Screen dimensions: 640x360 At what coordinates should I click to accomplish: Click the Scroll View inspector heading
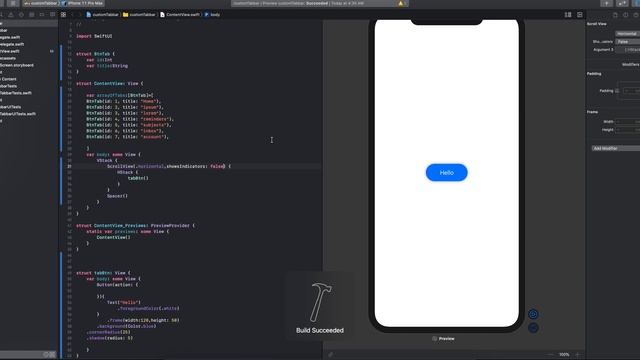tap(597, 24)
